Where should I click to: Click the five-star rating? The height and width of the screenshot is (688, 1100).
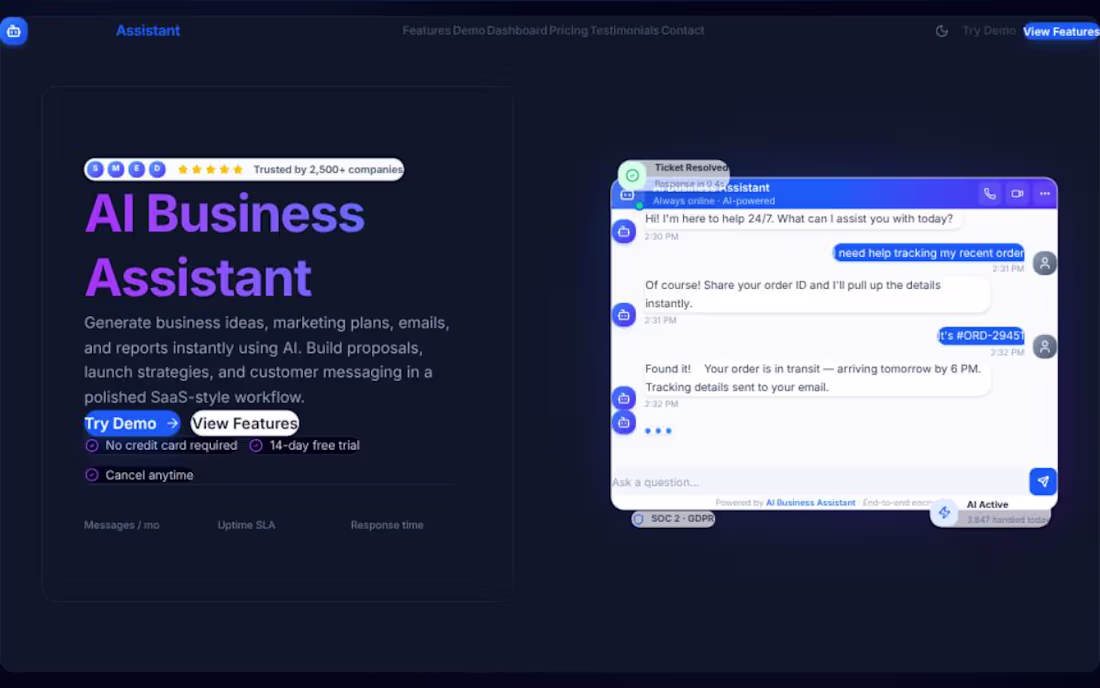pos(210,170)
